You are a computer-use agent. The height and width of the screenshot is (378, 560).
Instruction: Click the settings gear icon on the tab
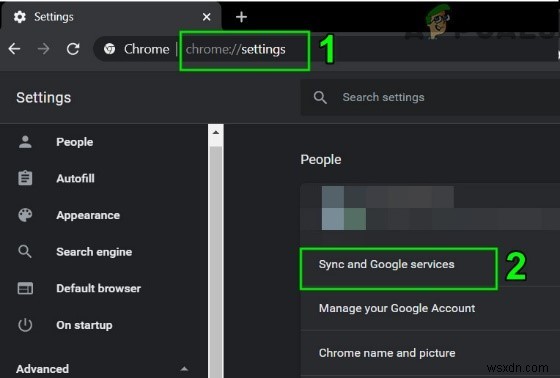[20, 17]
